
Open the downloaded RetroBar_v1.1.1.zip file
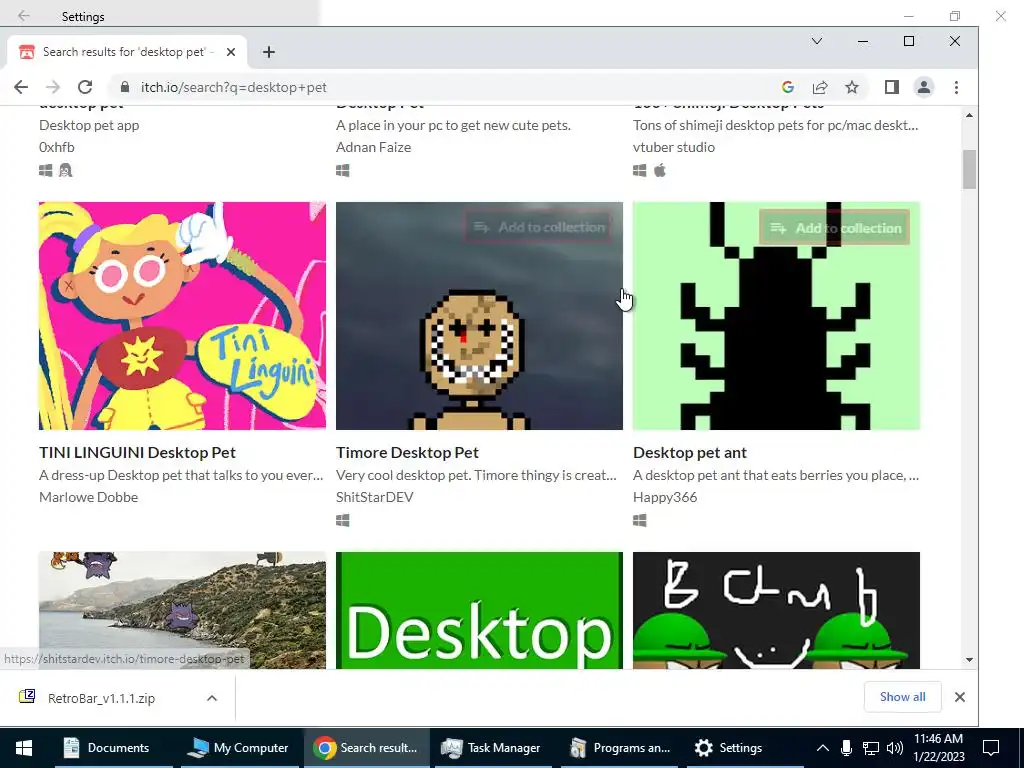pyautogui.click(x=102, y=698)
